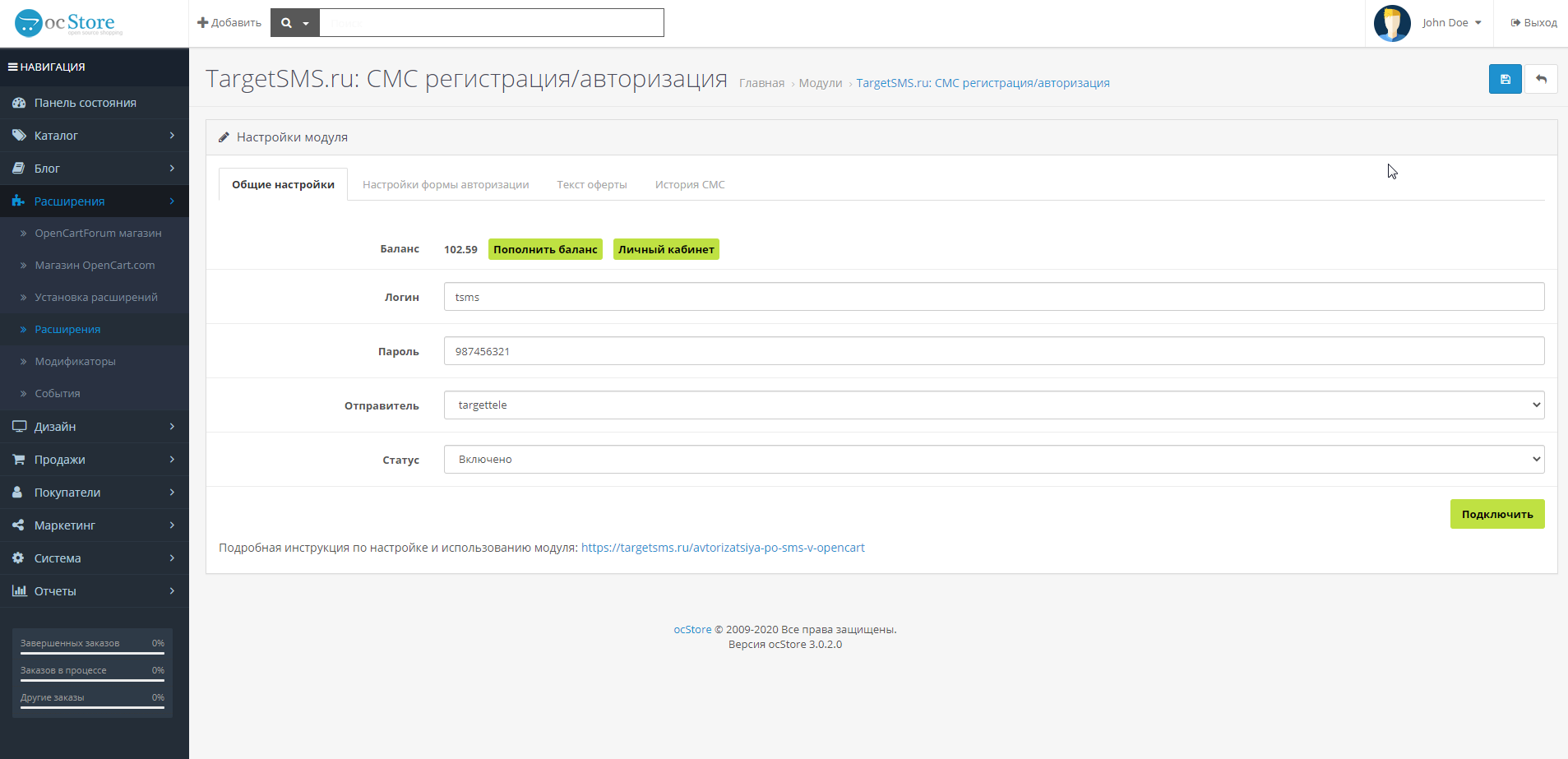The height and width of the screenshot is (759, 1568).
Task: Open OpenCartForum магазин submenu item
Action: point(98,234)
